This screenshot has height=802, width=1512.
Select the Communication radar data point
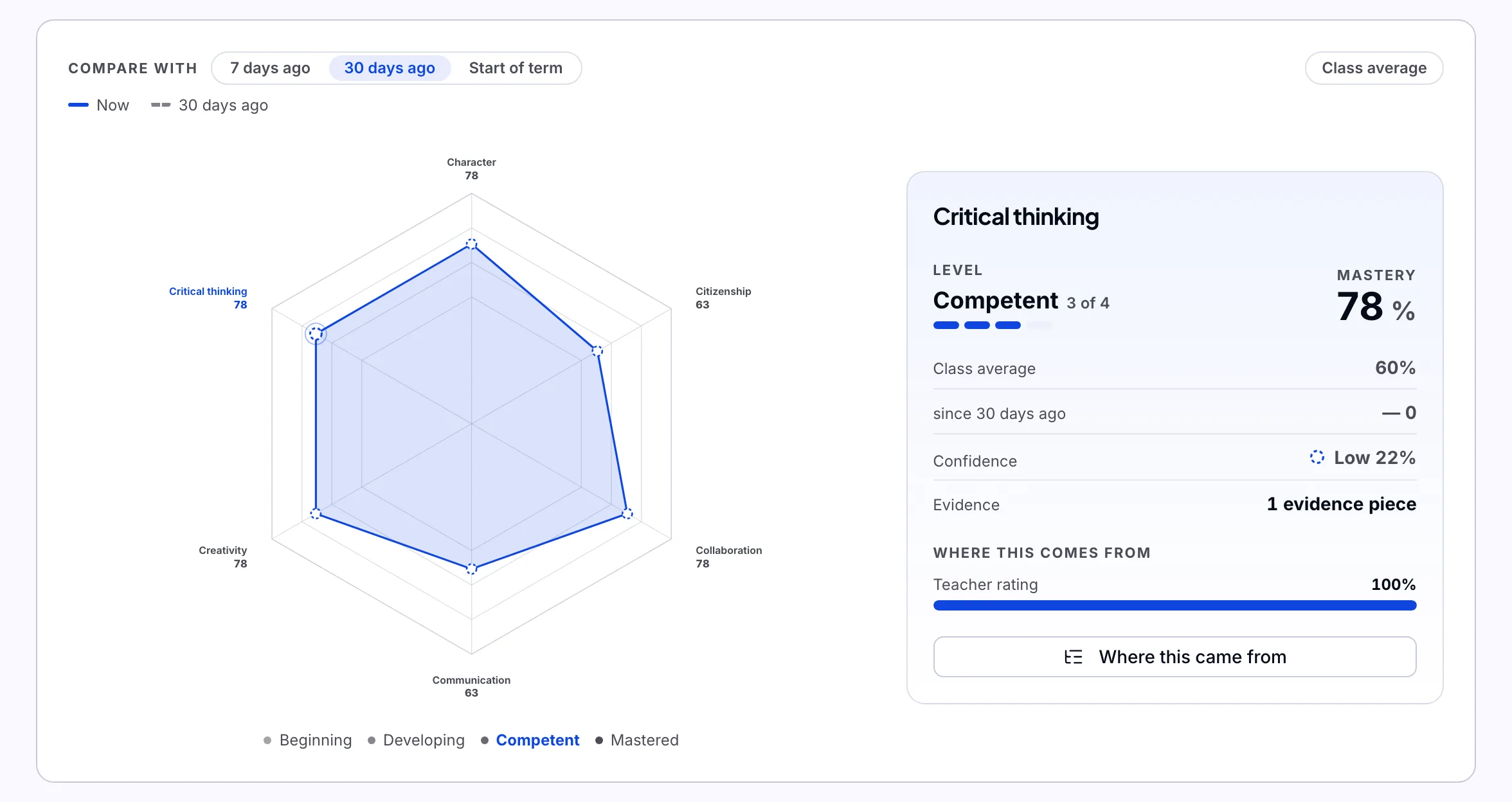[471, 569]
